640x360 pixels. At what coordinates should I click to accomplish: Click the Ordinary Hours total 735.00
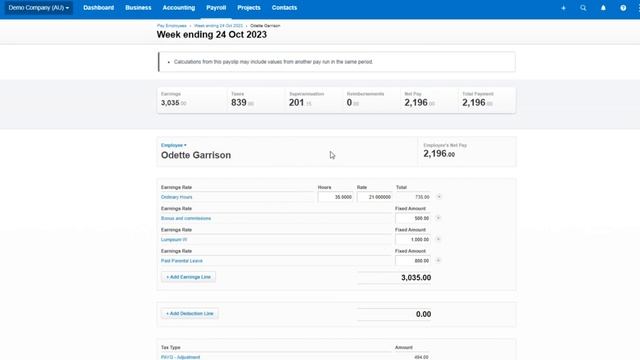pyautogui.click(x=422, y=197)
